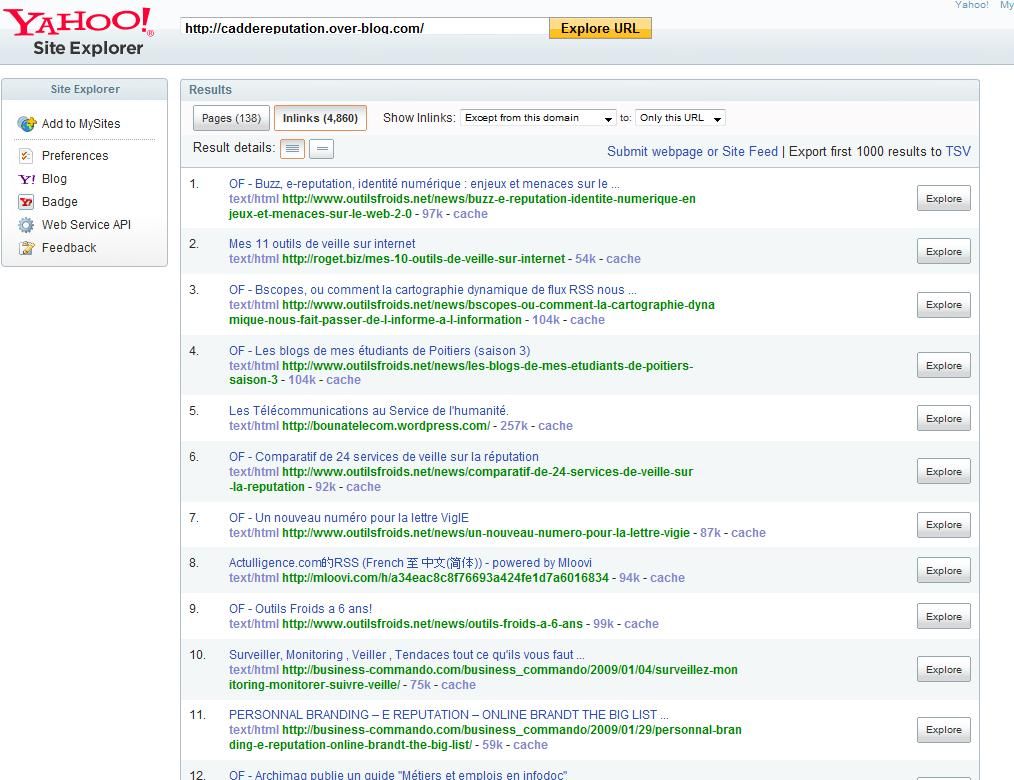Click Submit webpage or Site Feed link
Viewport: 1014px width, 780px height.
pyautogui.click(x=693, y=151)
